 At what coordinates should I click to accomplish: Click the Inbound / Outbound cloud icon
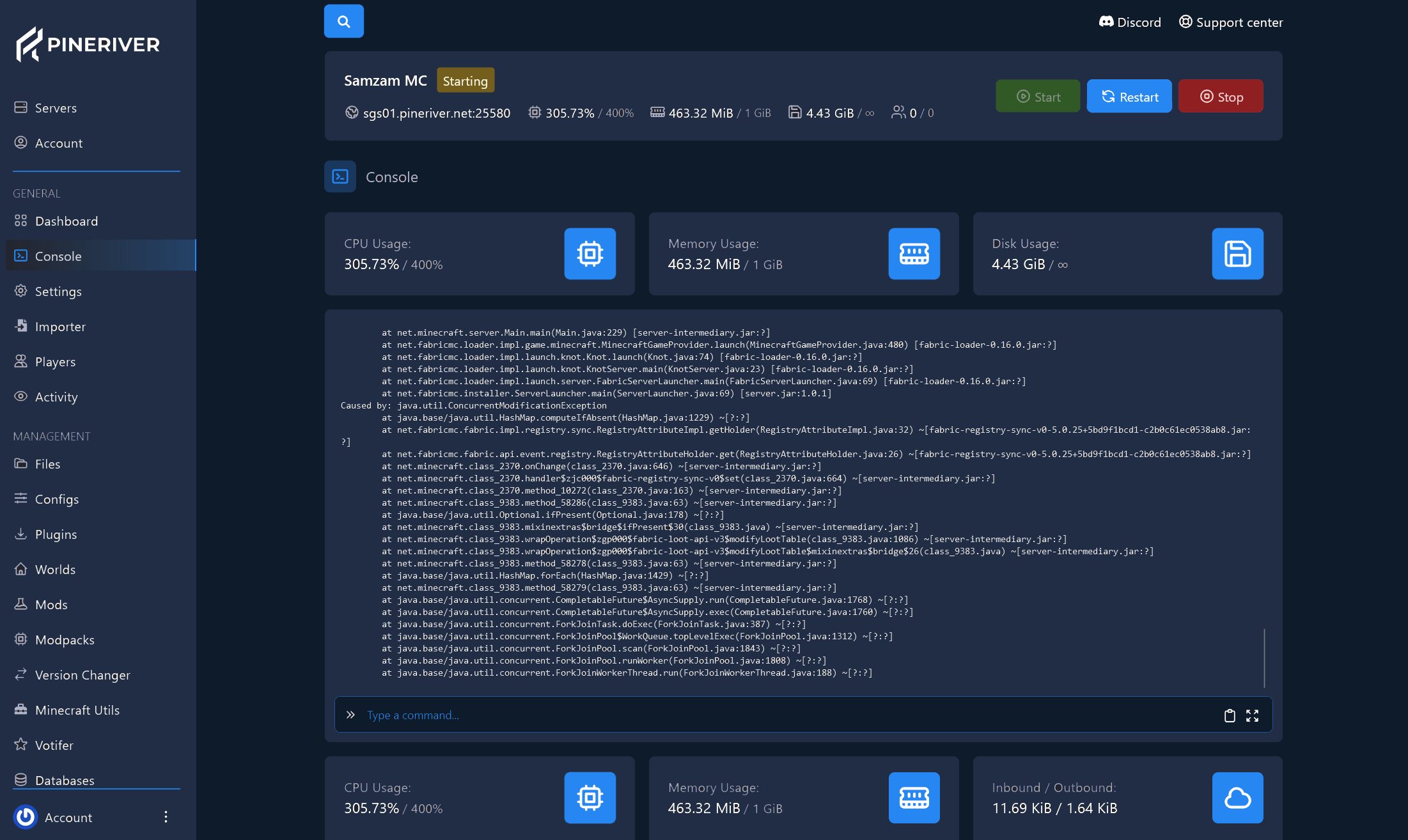click(1237, 798)
